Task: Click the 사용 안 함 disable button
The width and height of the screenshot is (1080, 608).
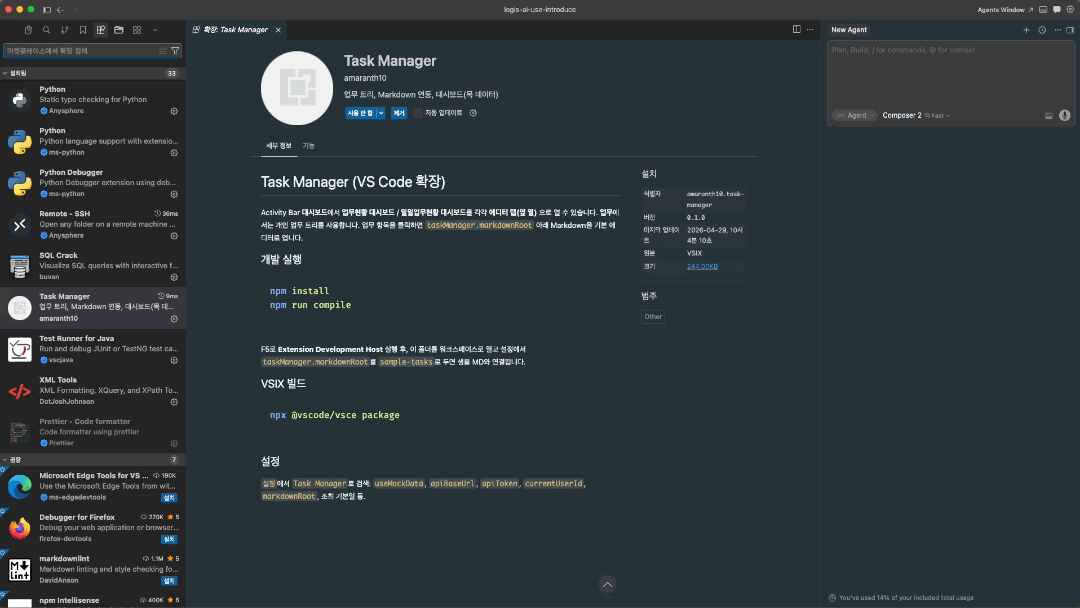Action: pyautogui.click(x=360, y=113)
